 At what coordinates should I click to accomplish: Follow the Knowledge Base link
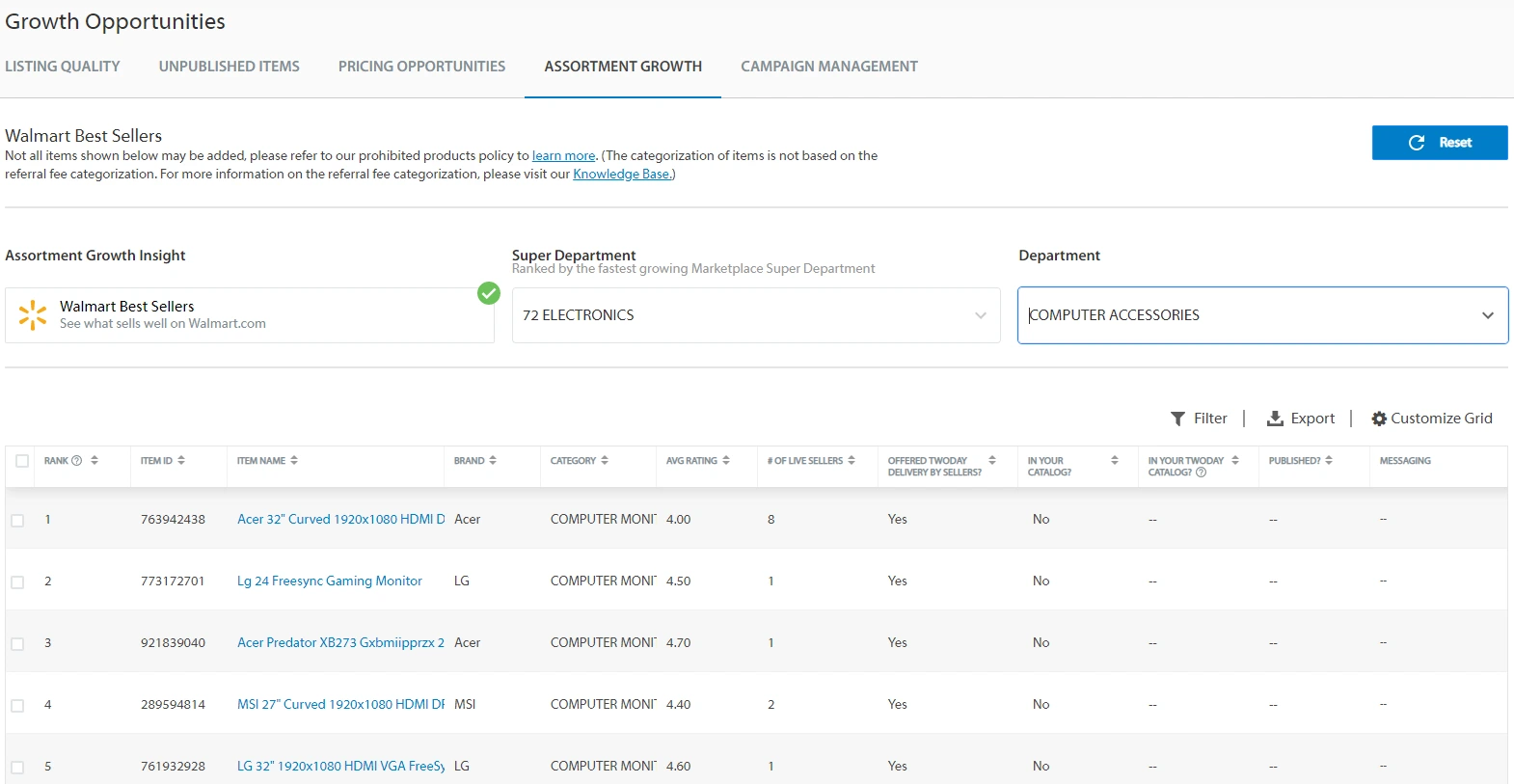621,175
